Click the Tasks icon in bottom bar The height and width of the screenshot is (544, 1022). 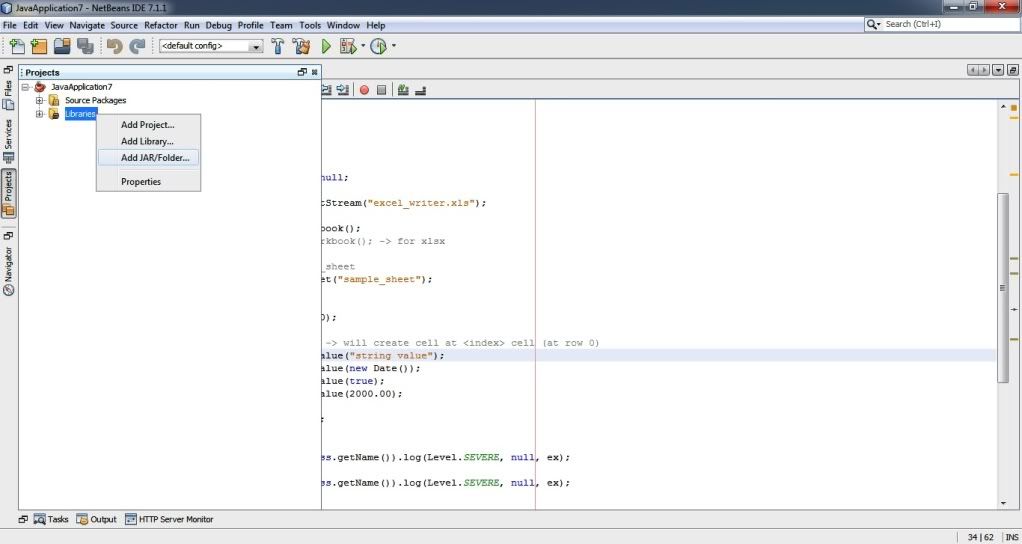[x=40, y=519]
